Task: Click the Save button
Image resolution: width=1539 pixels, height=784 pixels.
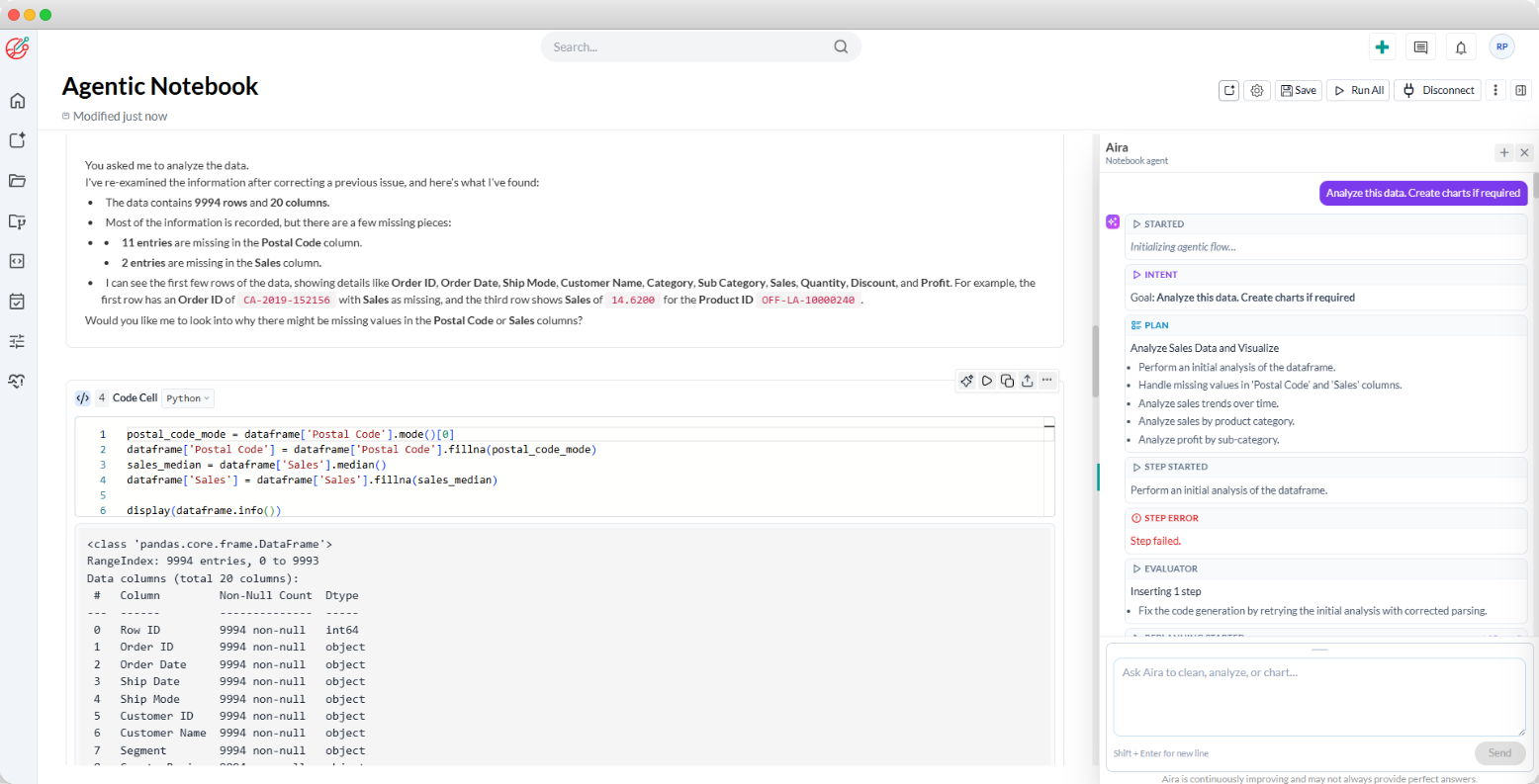Action: (1298, 90)
